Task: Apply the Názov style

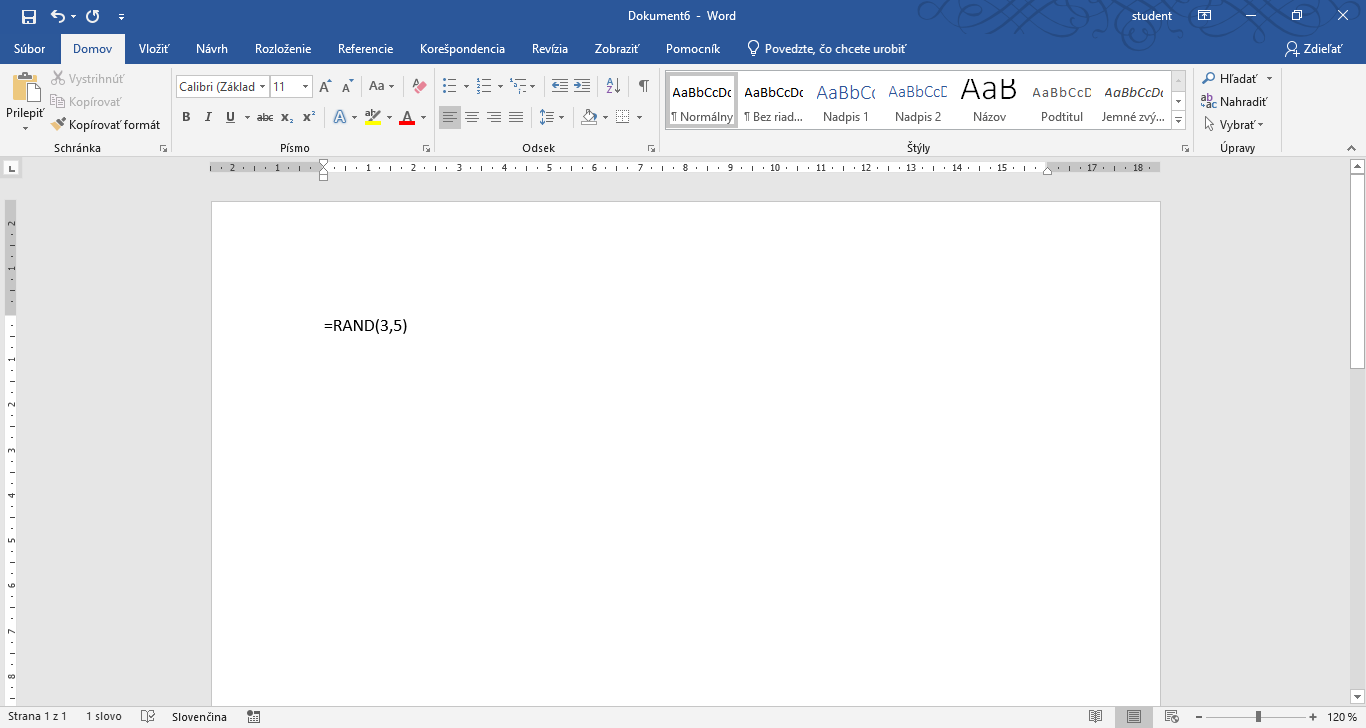Action: 989,100
